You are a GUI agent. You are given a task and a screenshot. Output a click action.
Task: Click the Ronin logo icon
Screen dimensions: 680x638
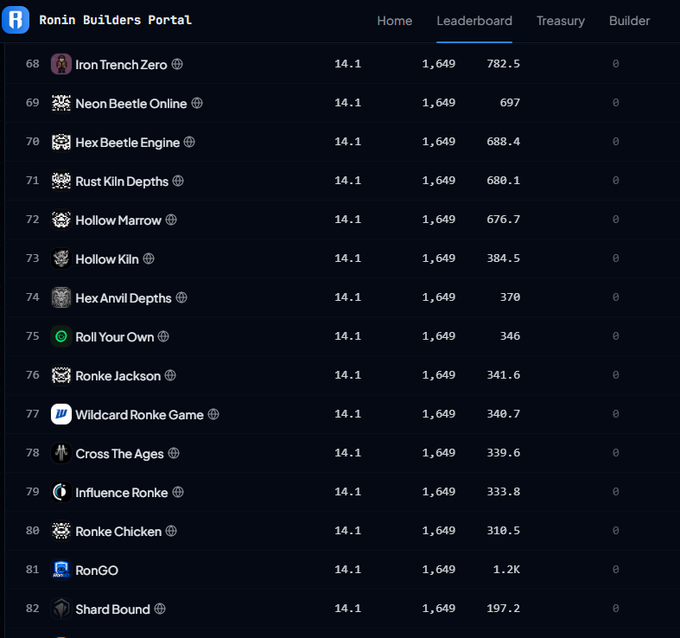click(16, 20)
